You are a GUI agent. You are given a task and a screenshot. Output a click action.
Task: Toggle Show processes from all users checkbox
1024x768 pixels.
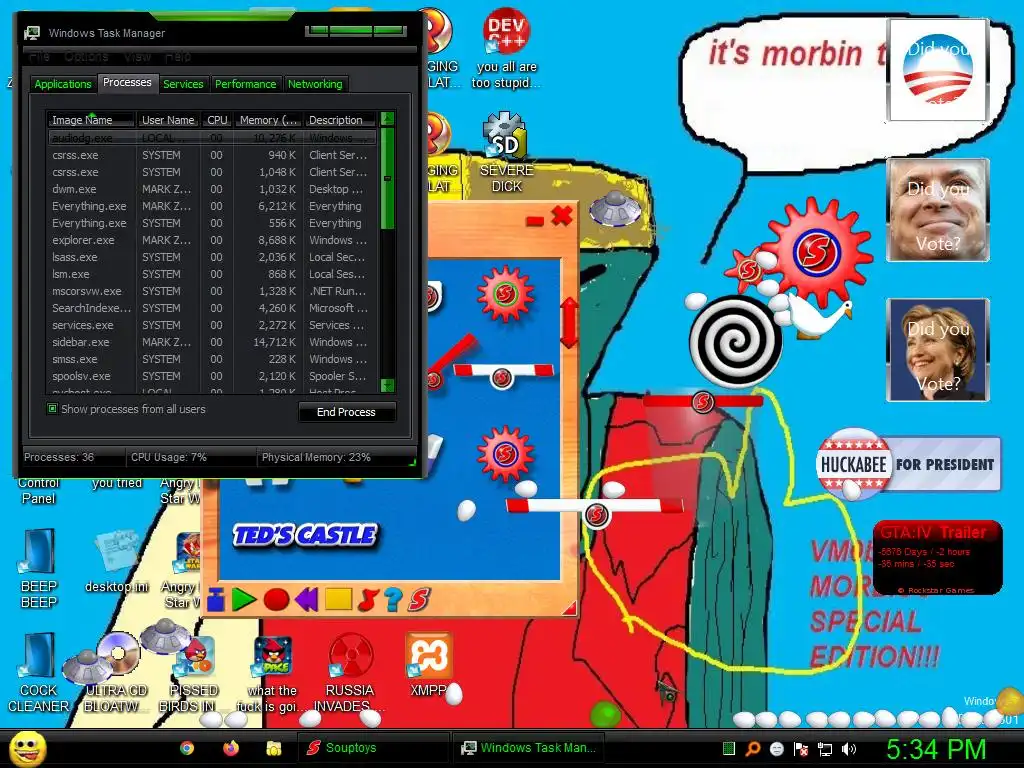(x=52, y=409)
